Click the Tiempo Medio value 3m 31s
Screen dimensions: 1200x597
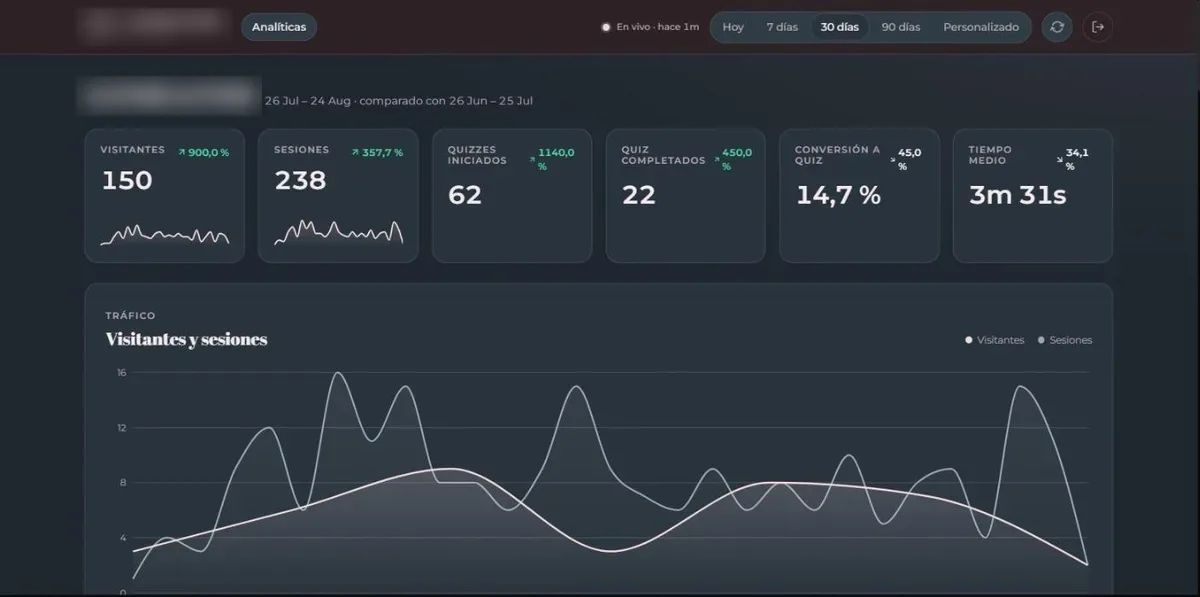tap(1018, 195)
